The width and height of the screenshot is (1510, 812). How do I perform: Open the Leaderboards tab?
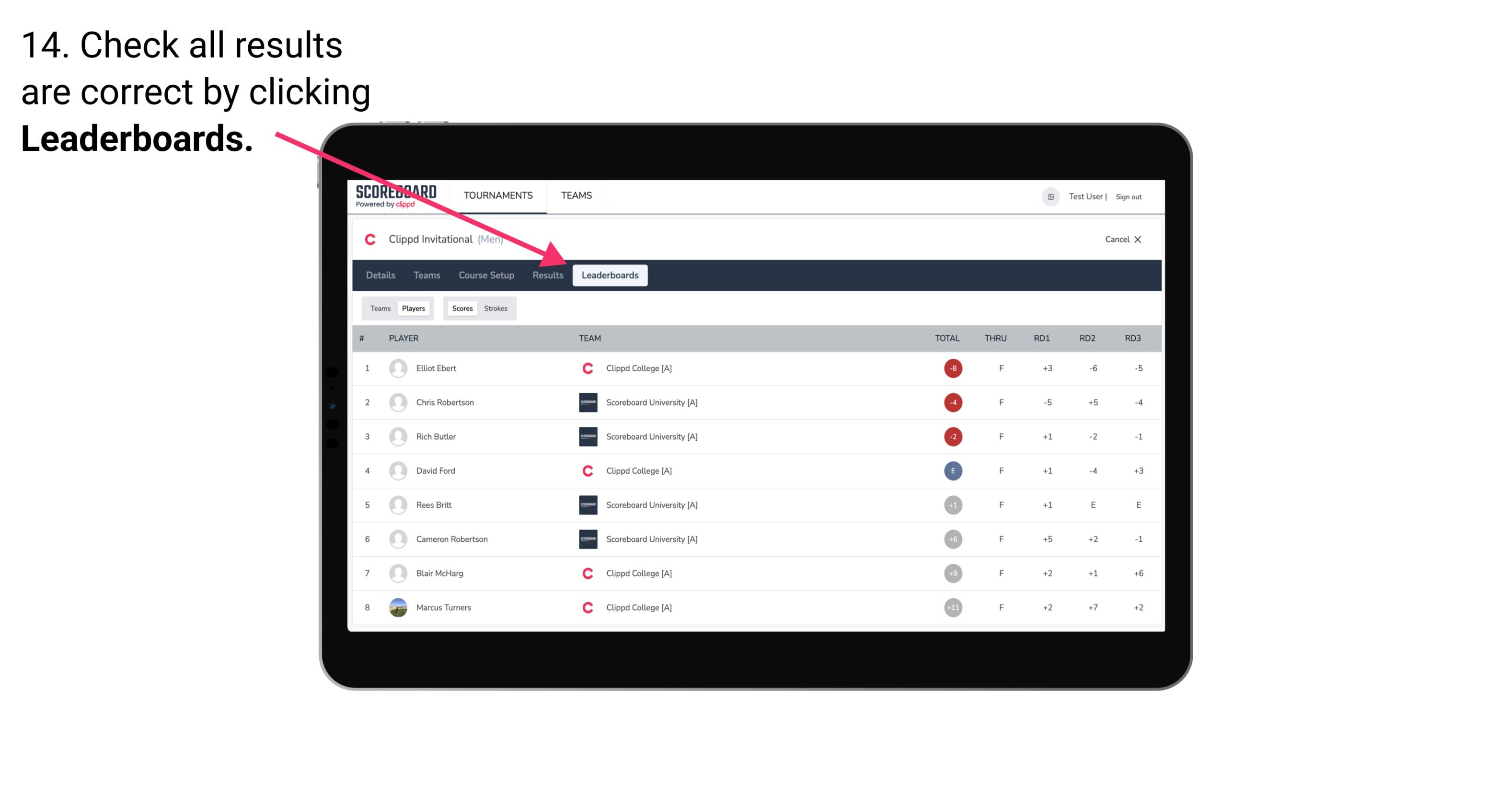[611, 276]
